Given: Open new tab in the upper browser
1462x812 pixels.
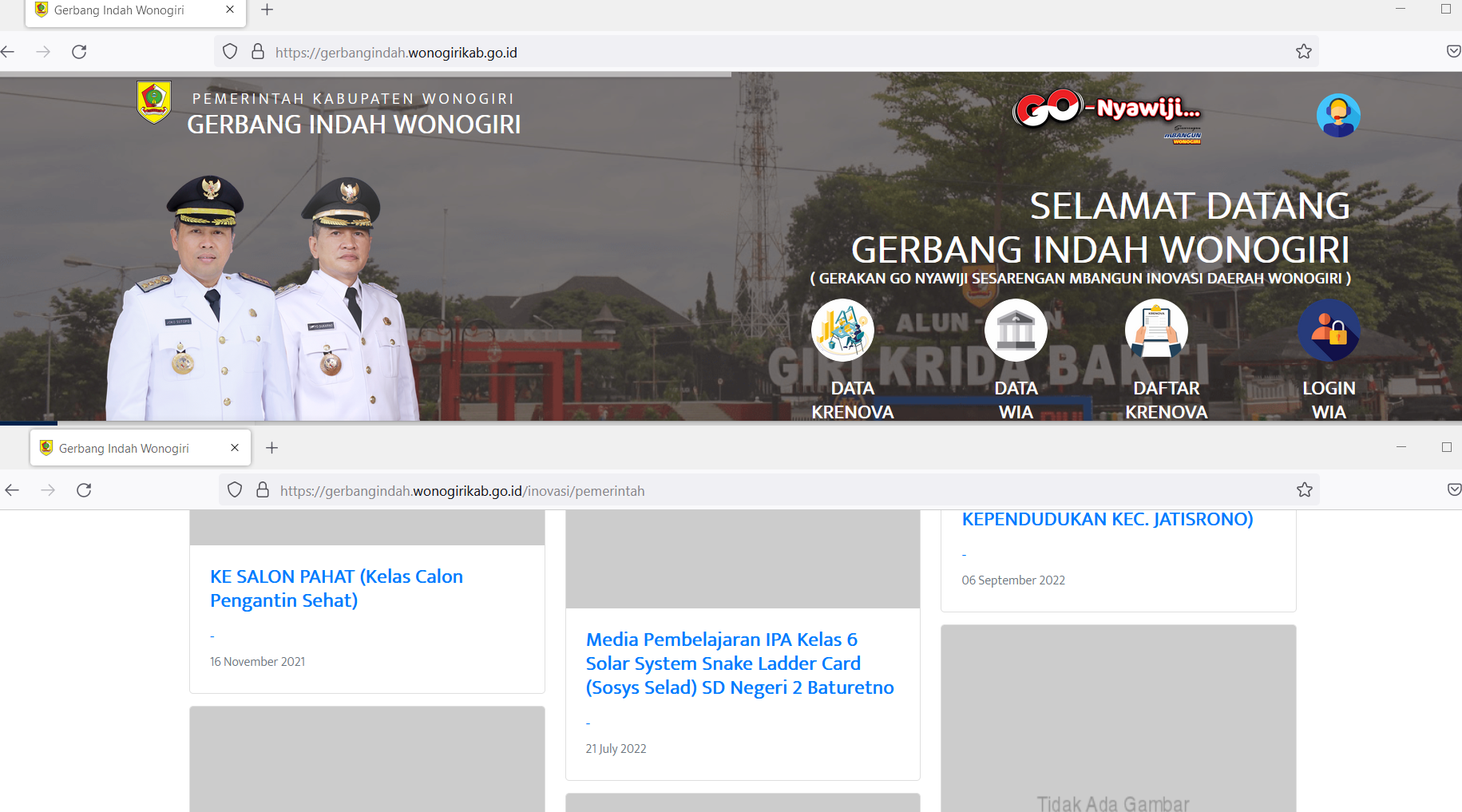Looking at the screenshot, I should 267,10.
